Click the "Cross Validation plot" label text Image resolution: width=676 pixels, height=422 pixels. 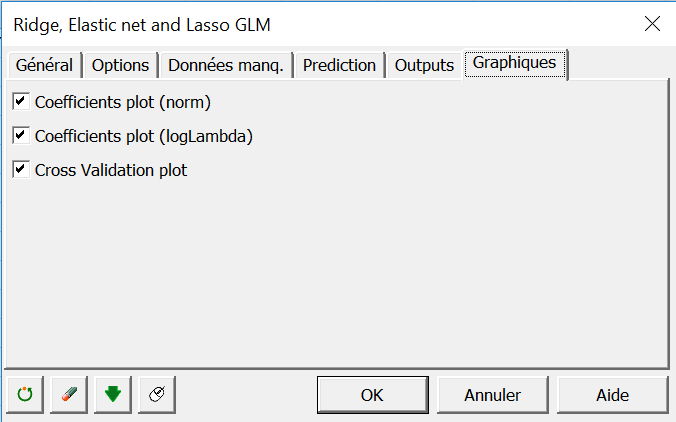pyautogui.click(x=111, y=170)
